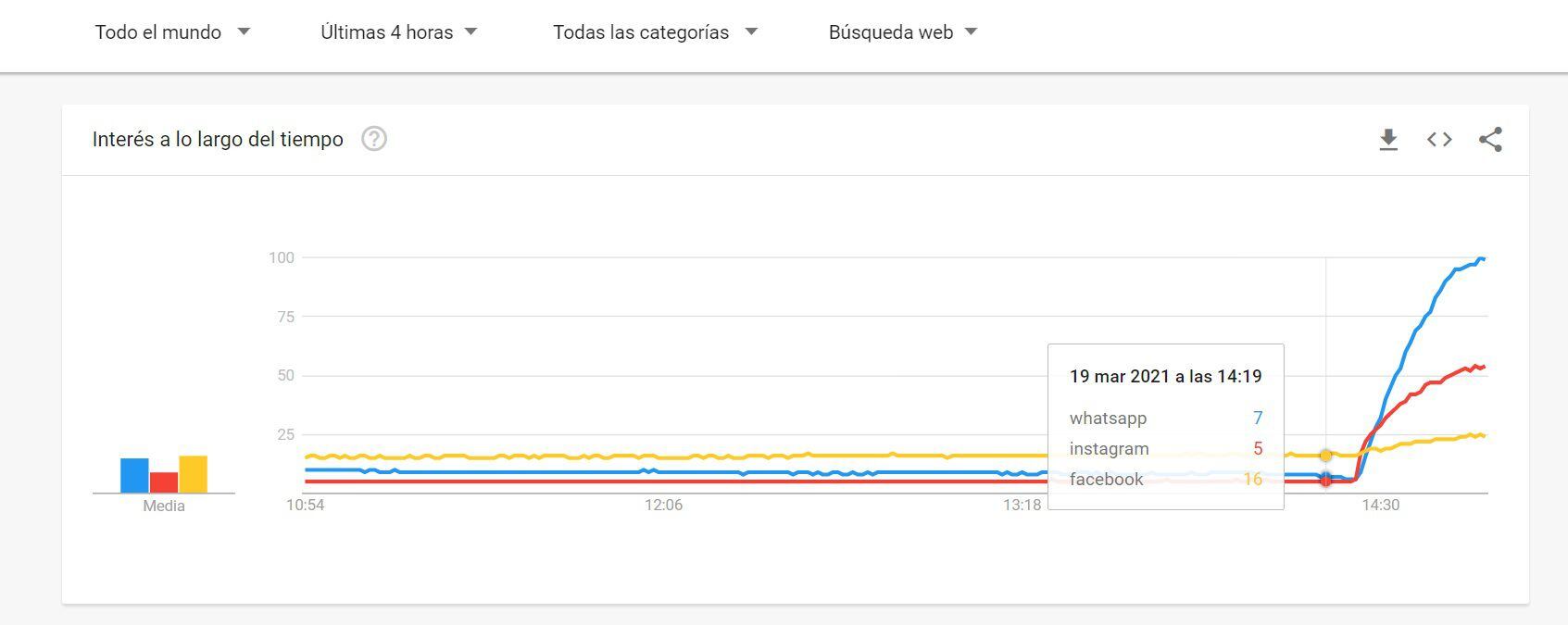The width and height of the screenshot is (1568, 625).
Task: Click the yellow facebook average bar
Action: tap(193, 474)
